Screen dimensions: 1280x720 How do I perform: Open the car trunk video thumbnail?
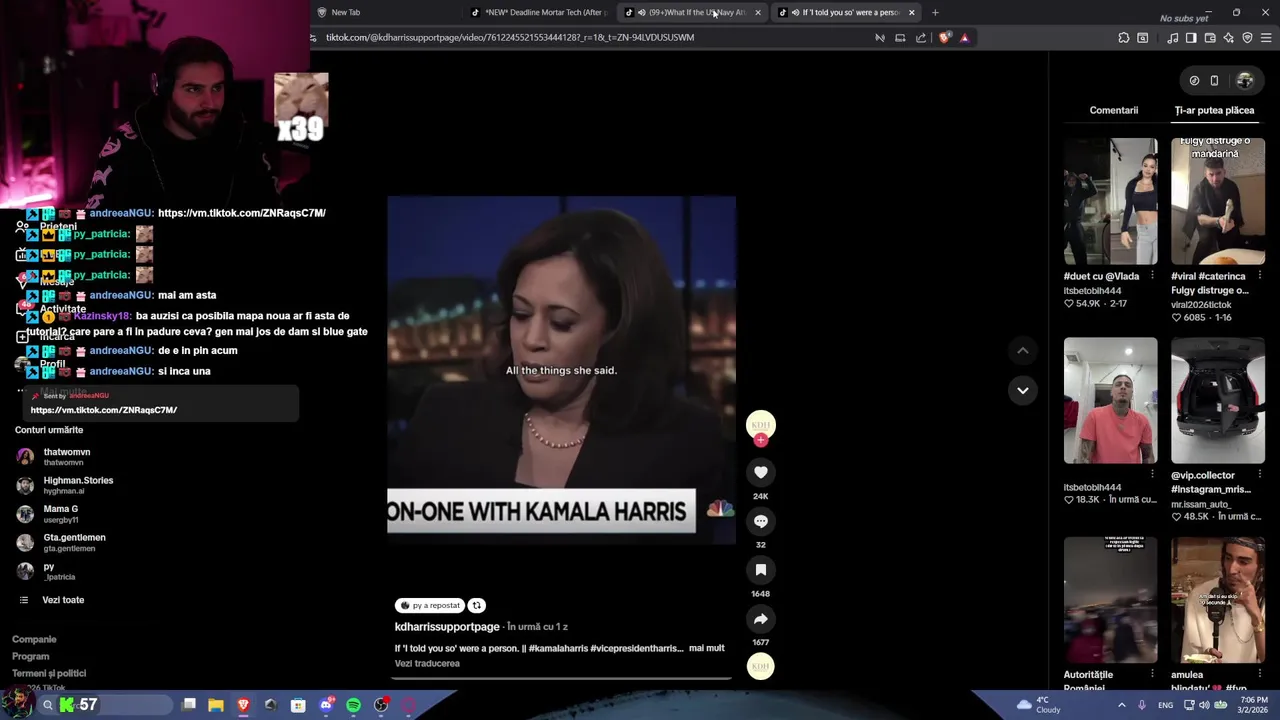tap(1218, 400)
